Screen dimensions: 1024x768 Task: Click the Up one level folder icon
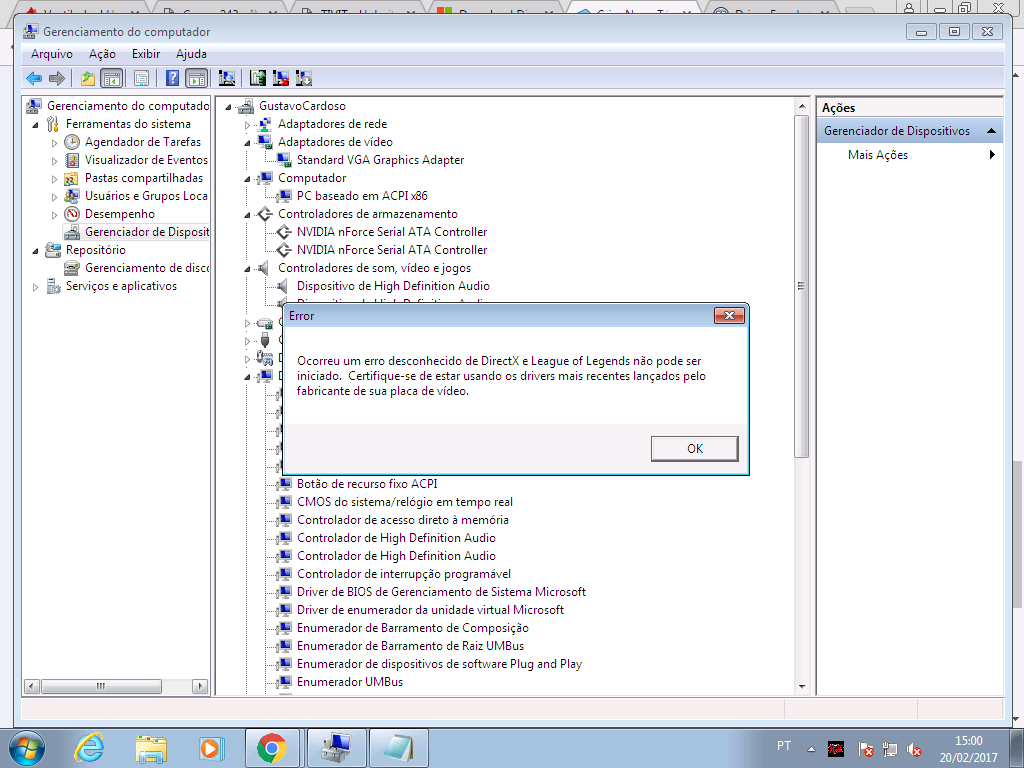[x=88, y=78]
